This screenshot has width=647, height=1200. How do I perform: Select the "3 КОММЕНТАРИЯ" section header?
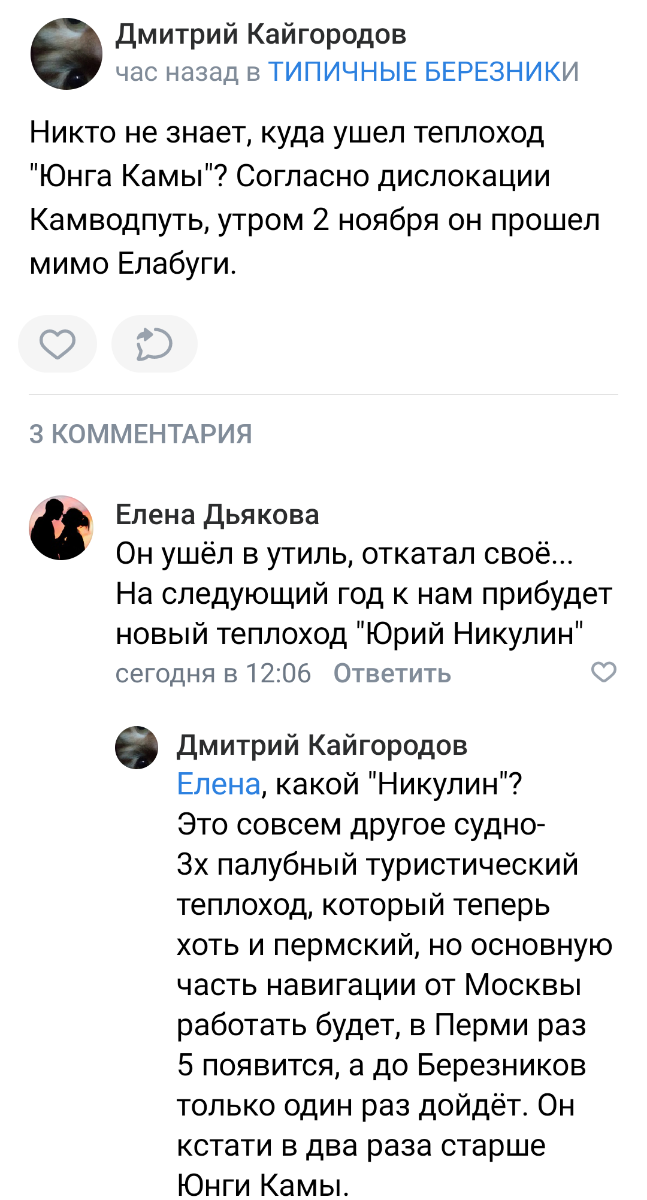tap(140, 434)
